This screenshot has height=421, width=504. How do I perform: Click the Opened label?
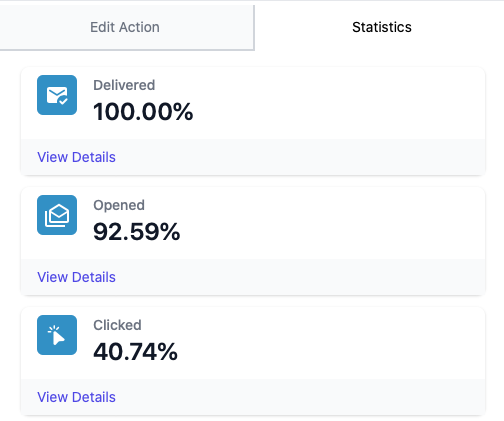(x=119, y=206)
